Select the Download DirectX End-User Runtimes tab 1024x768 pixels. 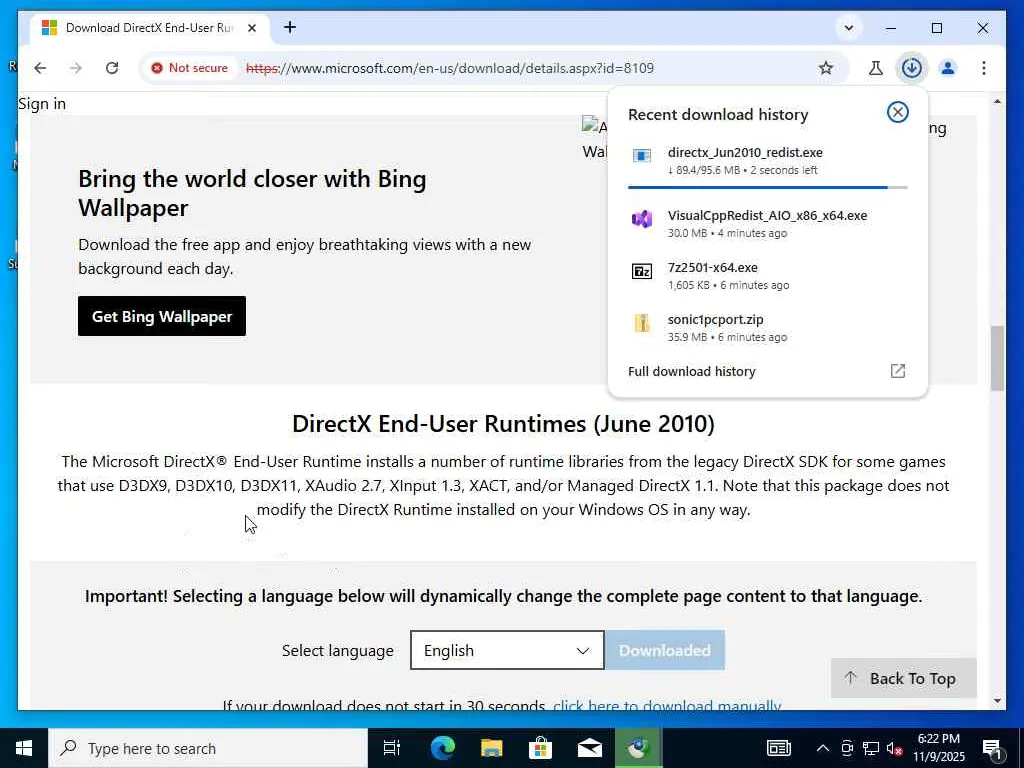(150, 28)
